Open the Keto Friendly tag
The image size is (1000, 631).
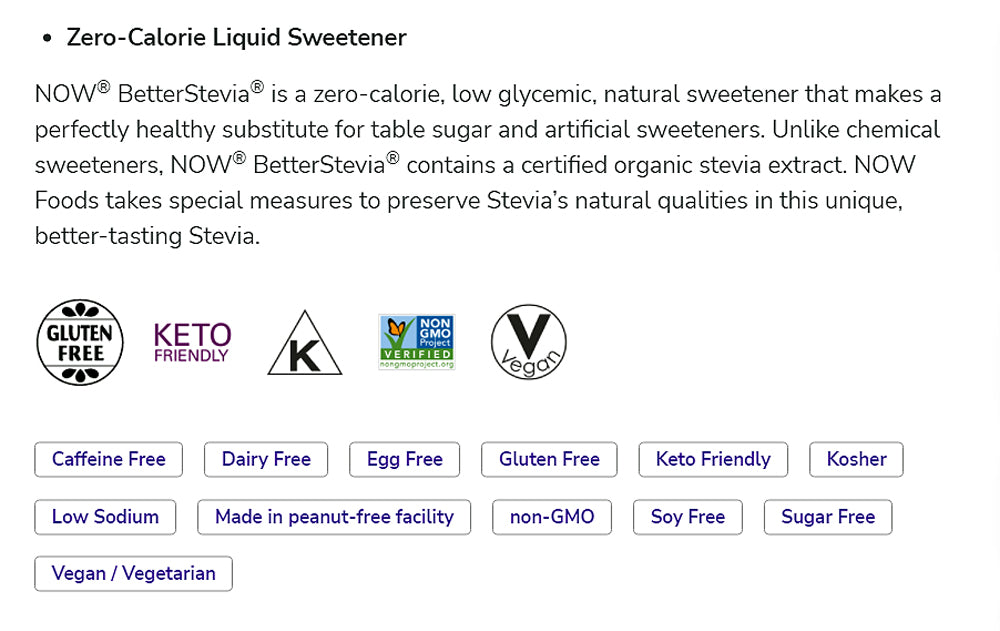point(713,460)
